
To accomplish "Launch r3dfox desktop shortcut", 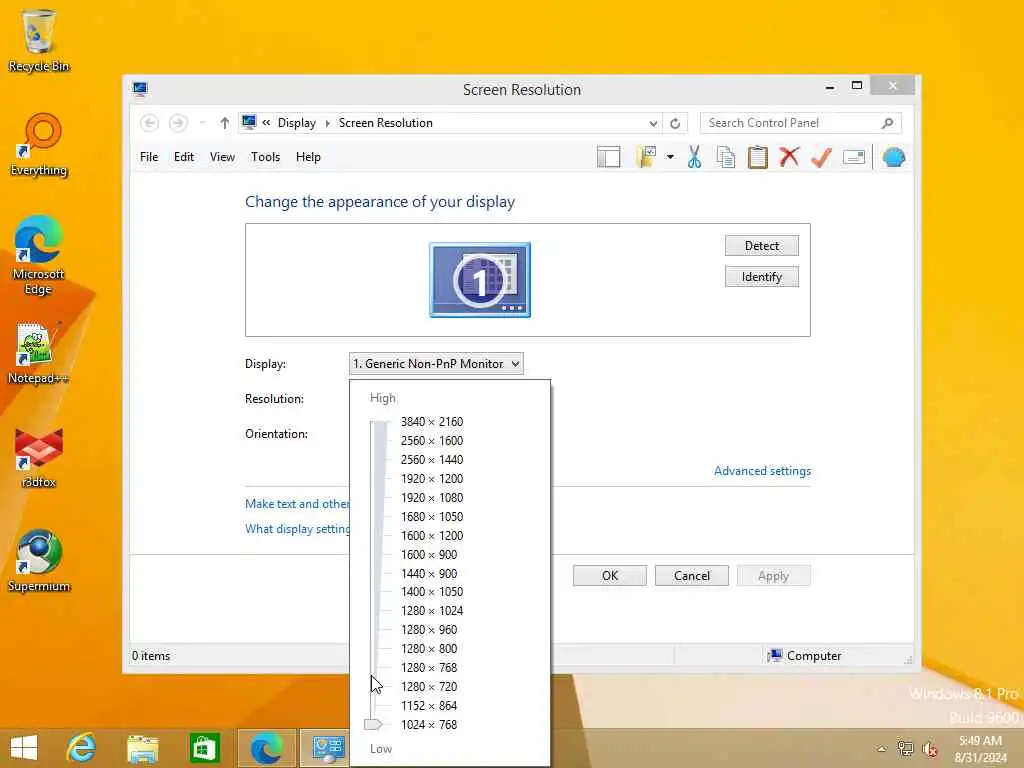I will coord(39,457).
